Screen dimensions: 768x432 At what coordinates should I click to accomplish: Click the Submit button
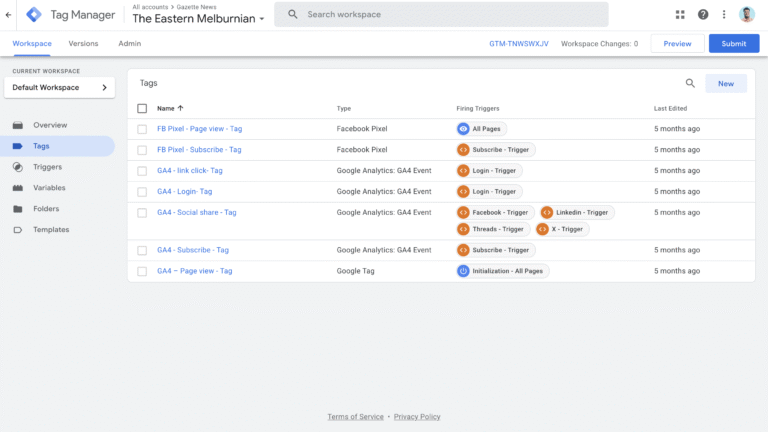tap(733, 44)
